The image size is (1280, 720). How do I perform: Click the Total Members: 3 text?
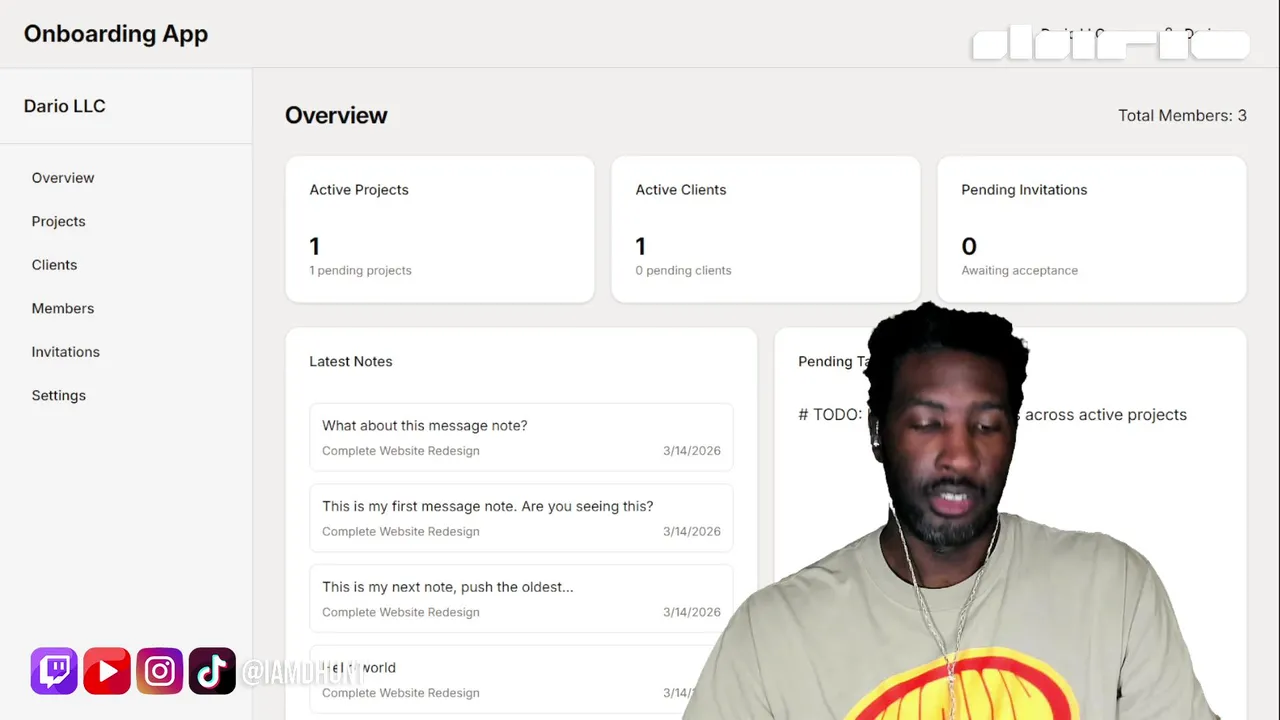(1182, 115)
